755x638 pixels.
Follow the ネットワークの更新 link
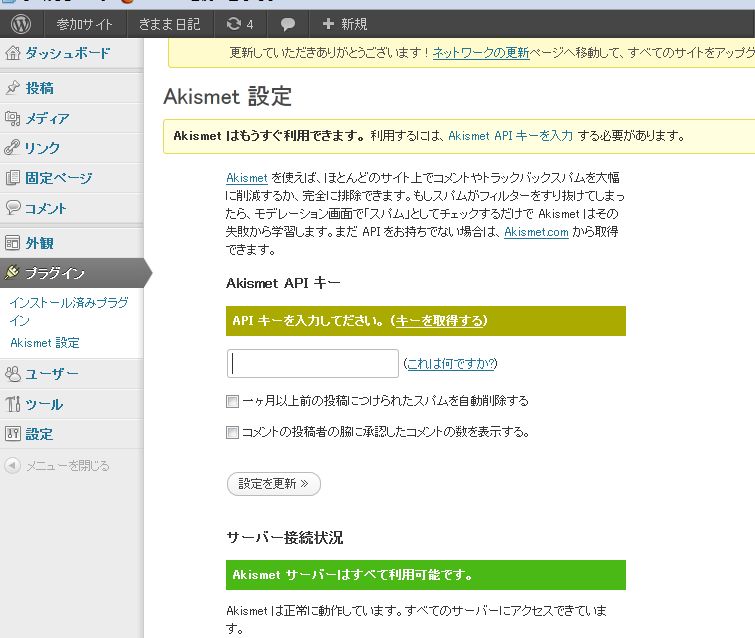tap(481, 52)
